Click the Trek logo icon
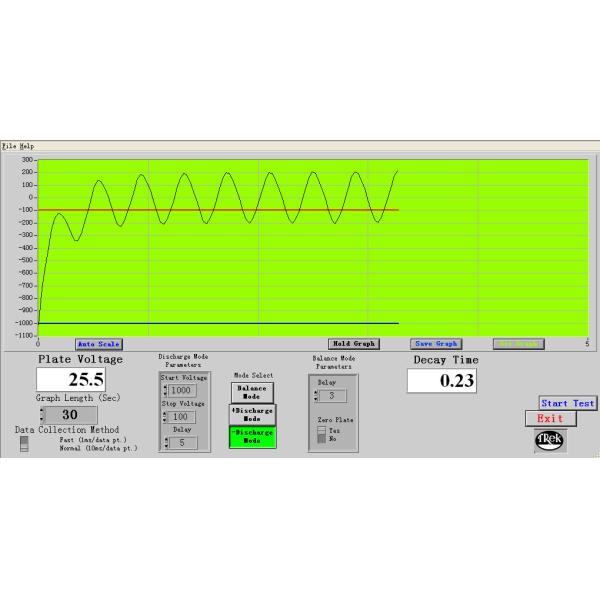 click(550, 440)
